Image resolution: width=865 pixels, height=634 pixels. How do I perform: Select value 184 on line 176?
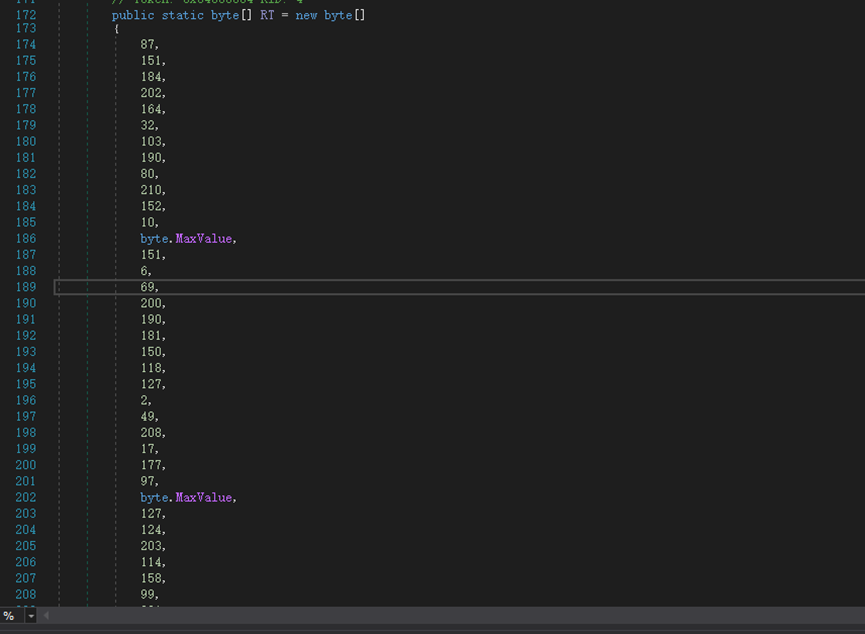151,77
